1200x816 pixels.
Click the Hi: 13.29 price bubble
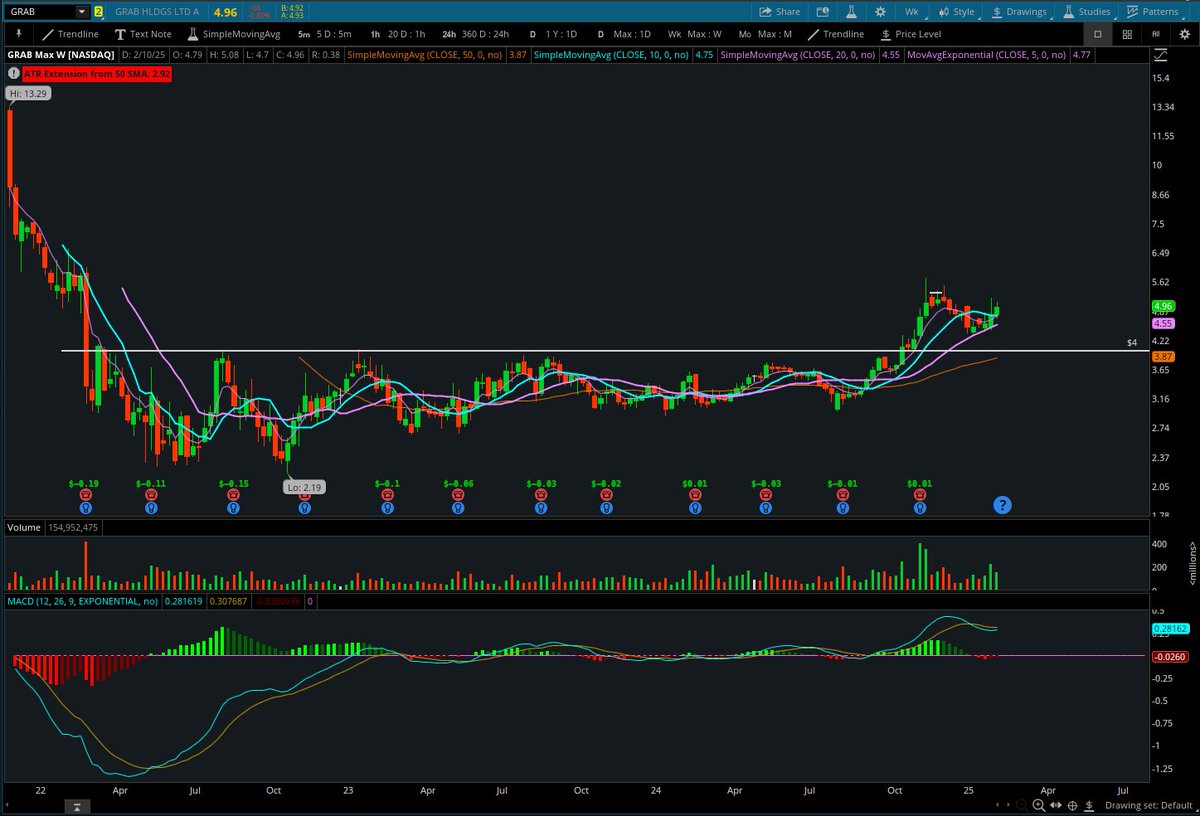coord(26,93)
